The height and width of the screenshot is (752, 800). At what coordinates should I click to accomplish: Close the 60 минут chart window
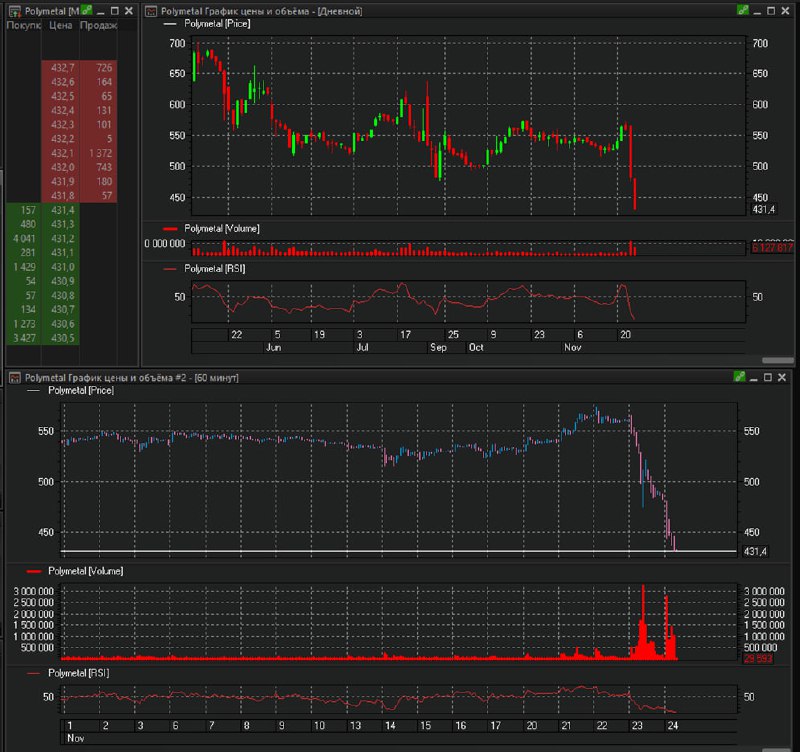pos(782,377)
